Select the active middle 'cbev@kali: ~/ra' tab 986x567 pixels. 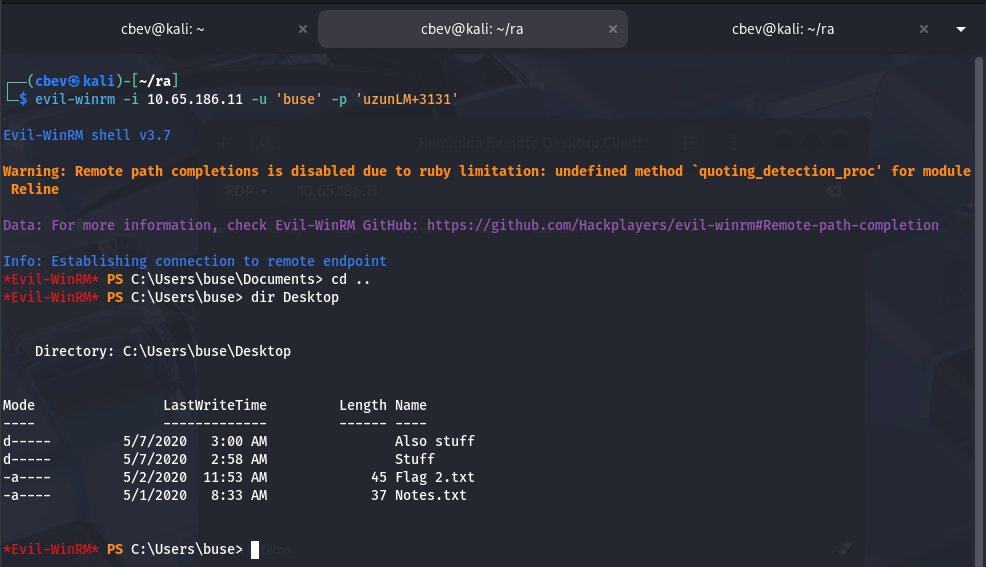tap(472, 29)
